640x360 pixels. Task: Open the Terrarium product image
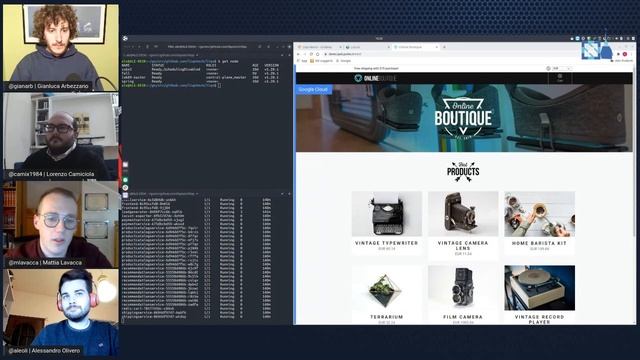387,288
